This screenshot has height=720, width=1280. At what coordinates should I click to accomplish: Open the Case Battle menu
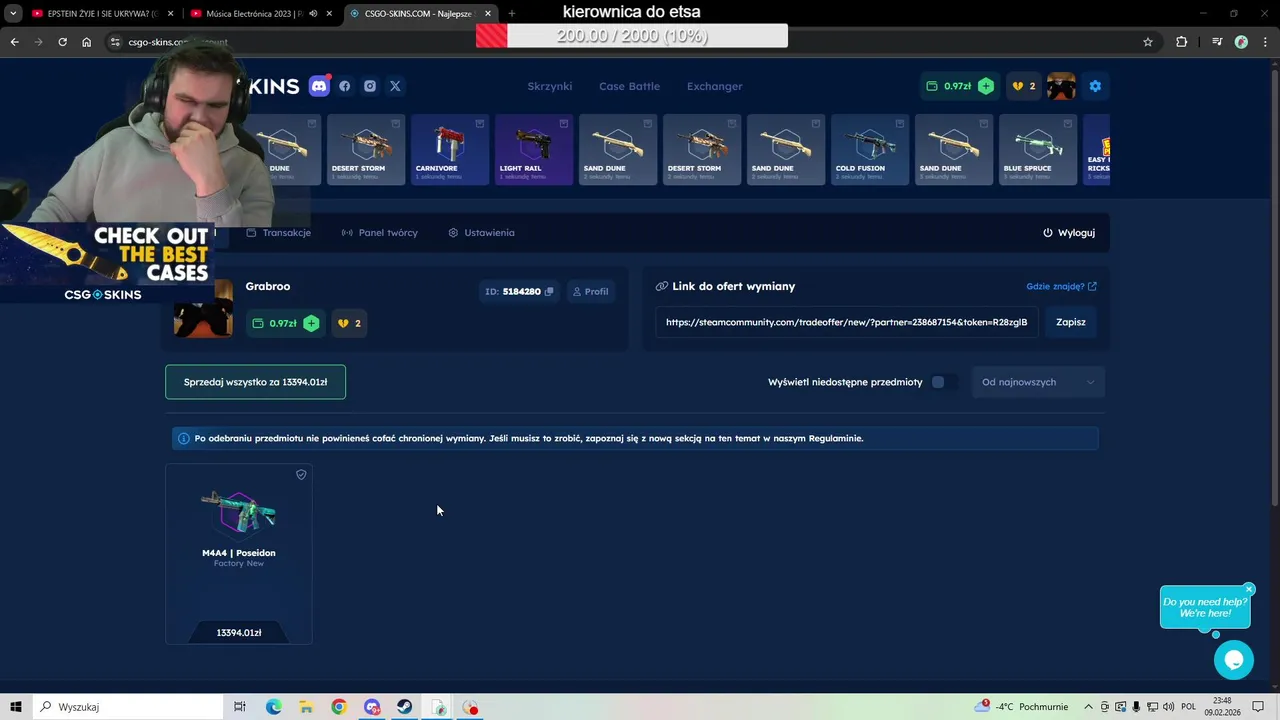coord(629,86)
